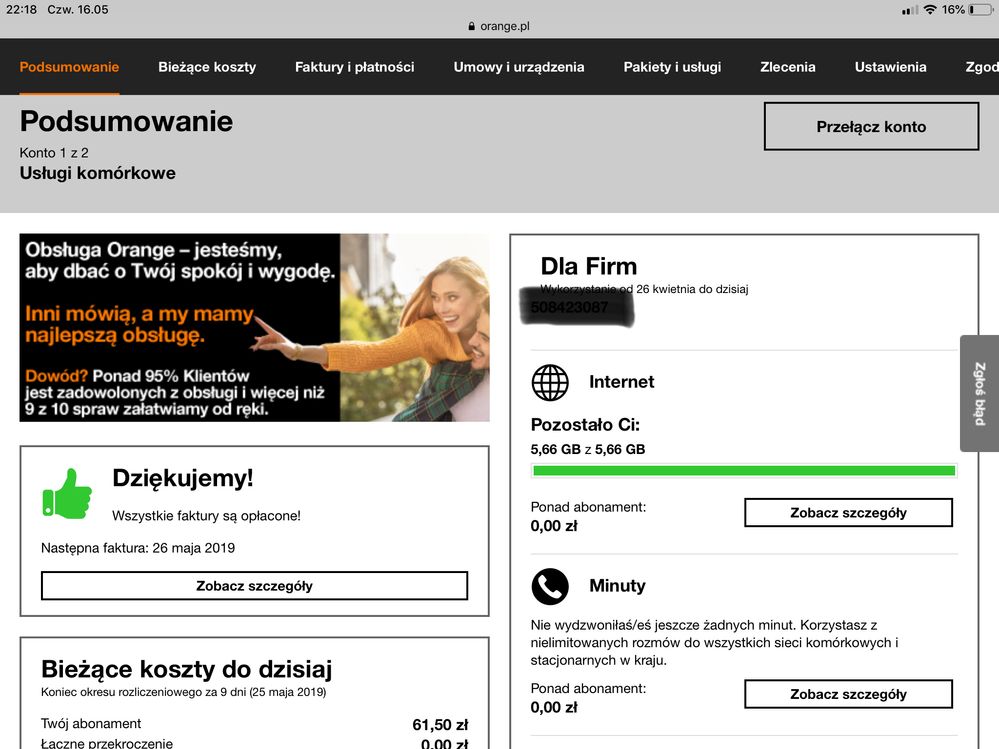Tap the Czw. 16.05 date
999x749 pixels.
pyautogui.click(x=78, y=10)
